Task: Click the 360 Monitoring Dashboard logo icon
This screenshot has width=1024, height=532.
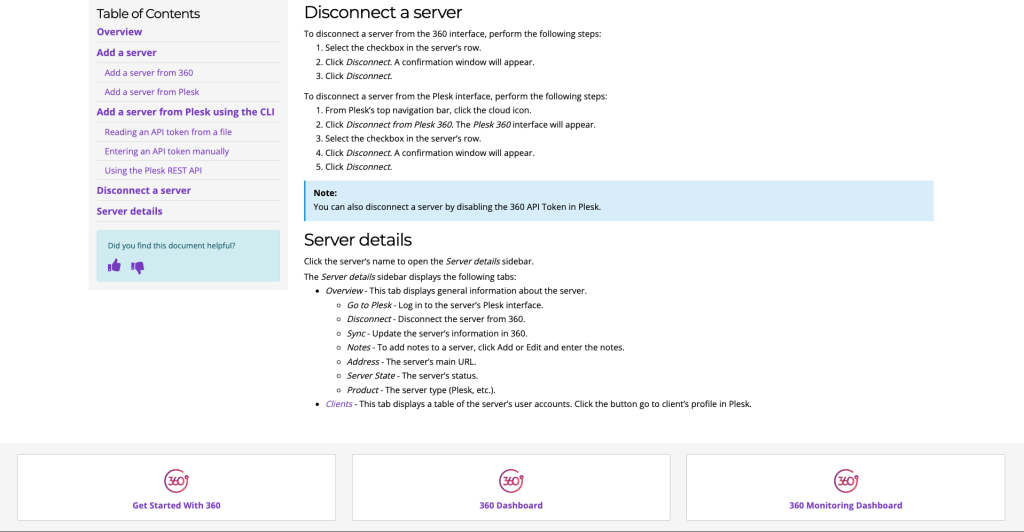Action: click(845, 480)
